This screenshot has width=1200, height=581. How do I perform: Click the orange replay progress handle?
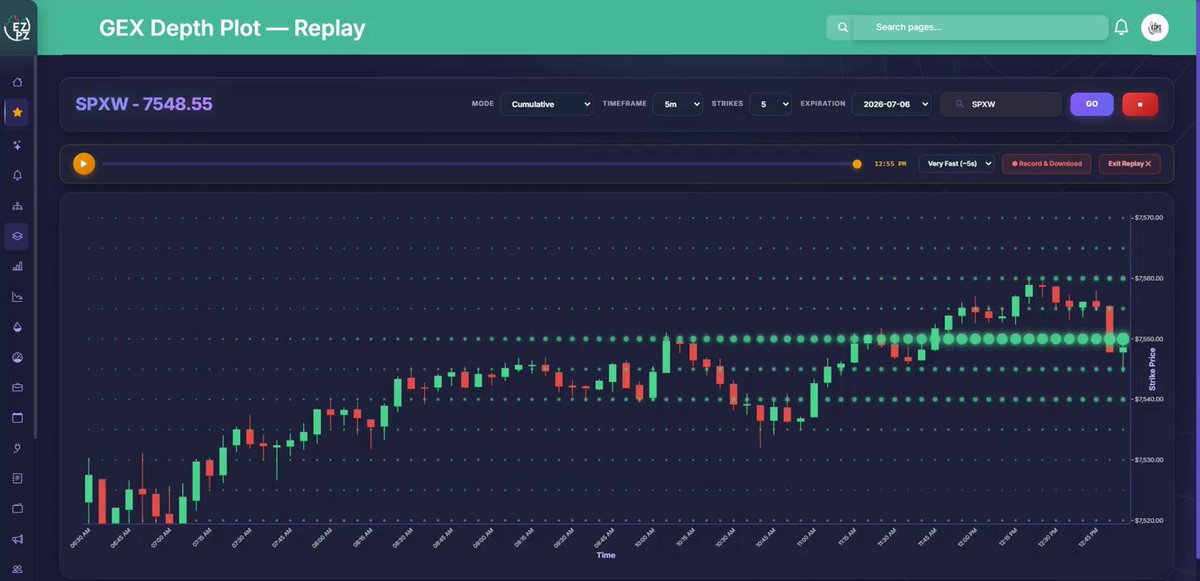pos(857,164)
